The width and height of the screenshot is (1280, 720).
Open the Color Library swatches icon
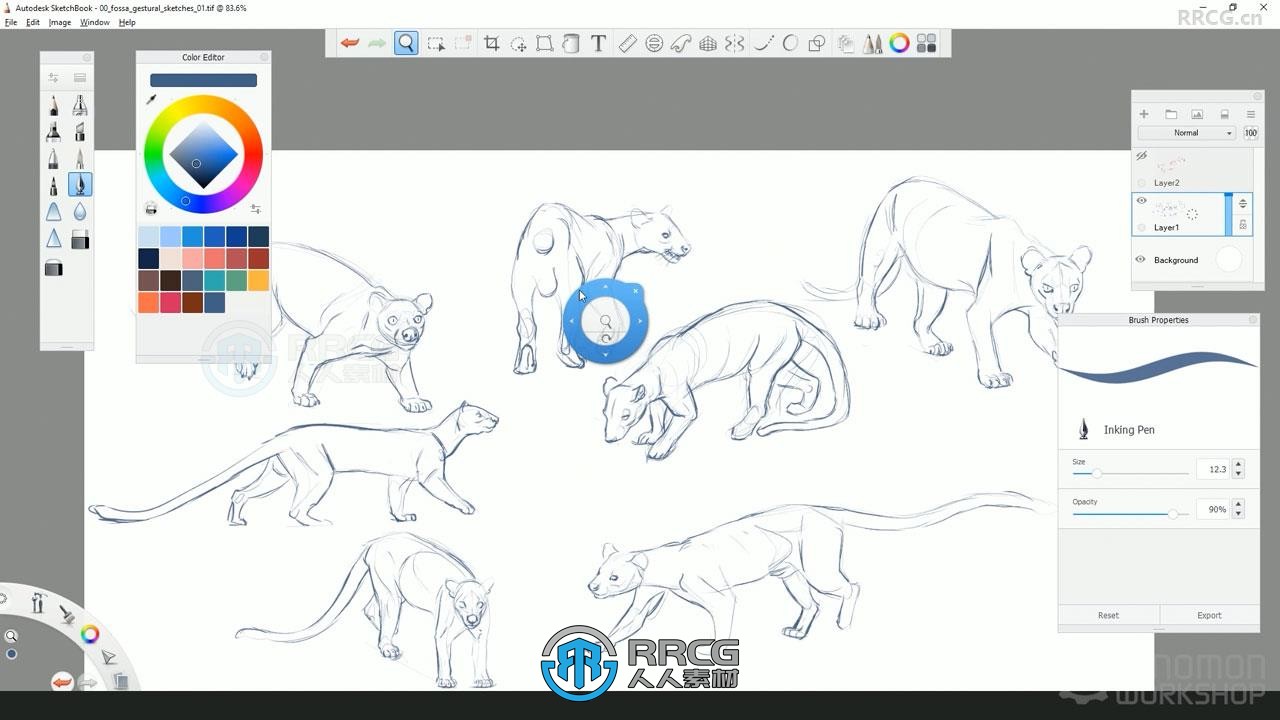(x=926, y=43)
